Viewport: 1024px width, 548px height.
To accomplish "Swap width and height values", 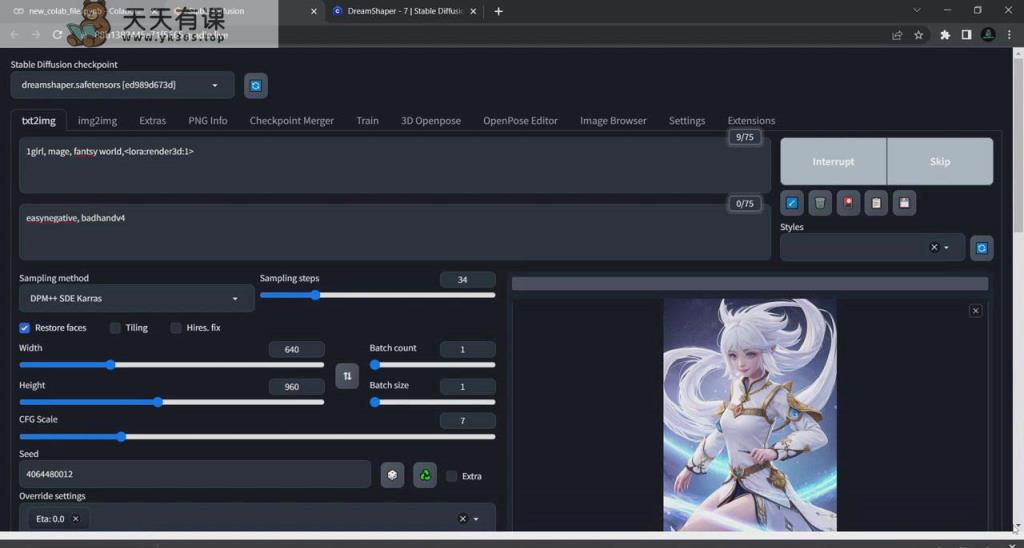I will 347,376.
